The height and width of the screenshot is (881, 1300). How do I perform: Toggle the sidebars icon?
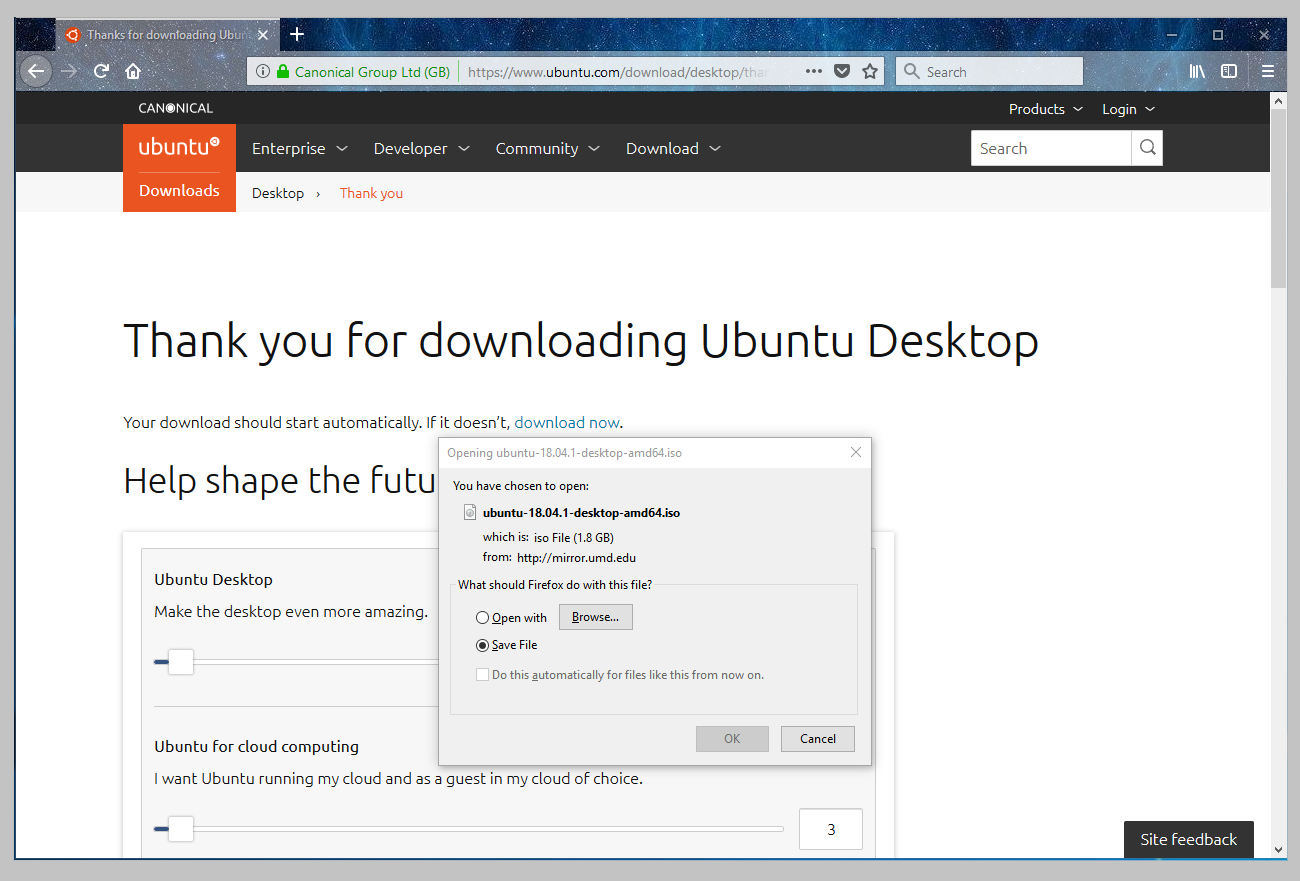point(1229,71)
